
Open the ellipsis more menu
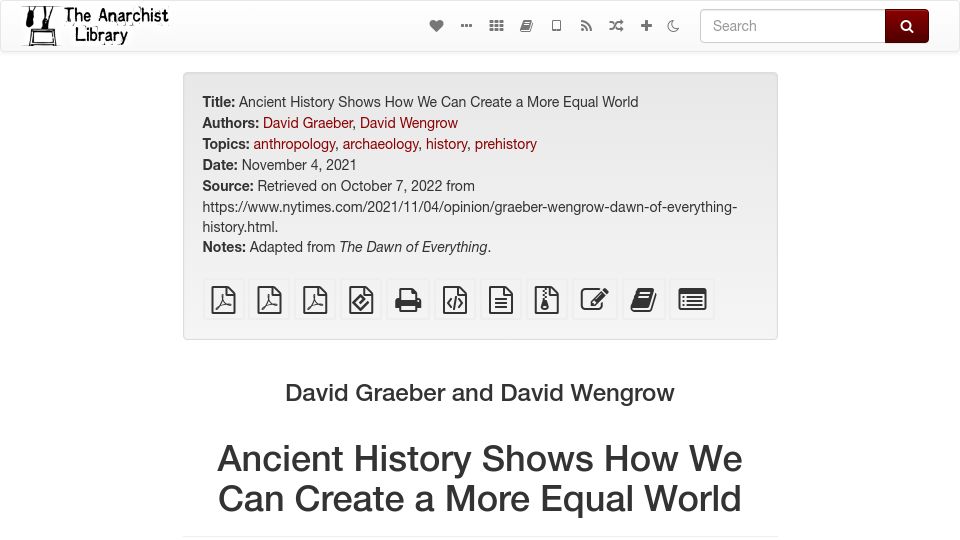(467, 26)
